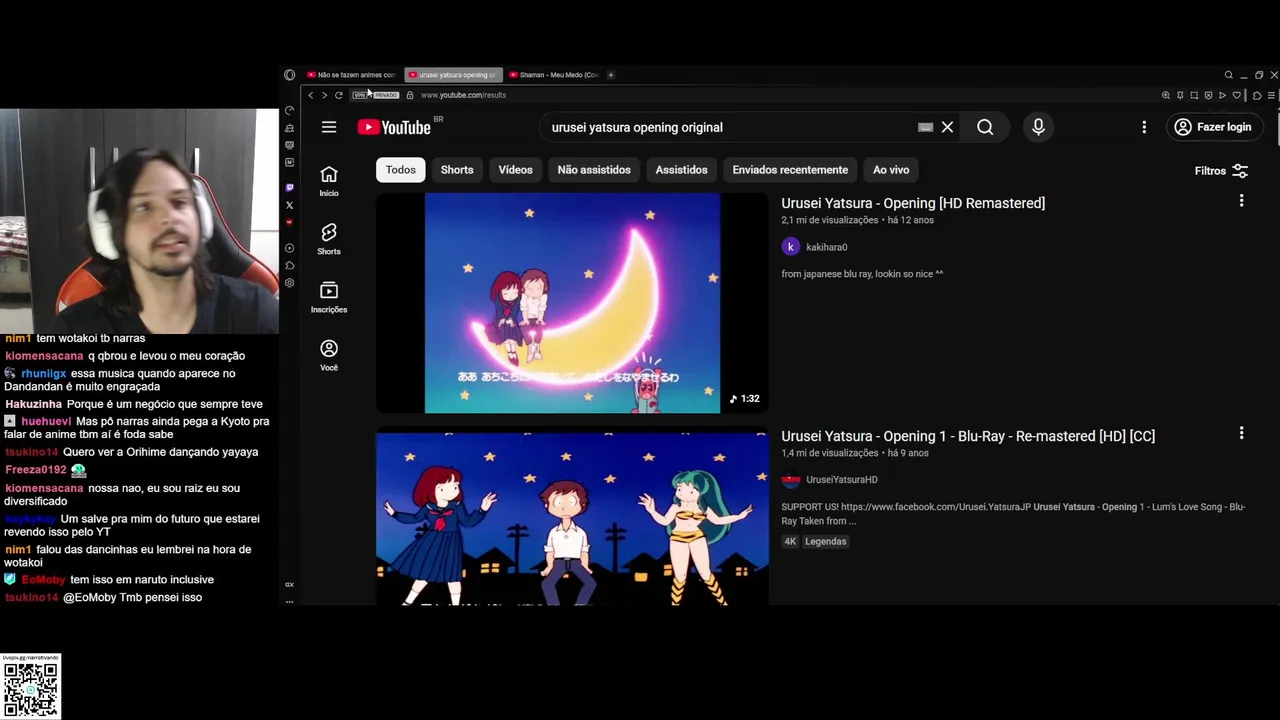
Task: Select the Shorts filter chip
Action: pos(457,170)
